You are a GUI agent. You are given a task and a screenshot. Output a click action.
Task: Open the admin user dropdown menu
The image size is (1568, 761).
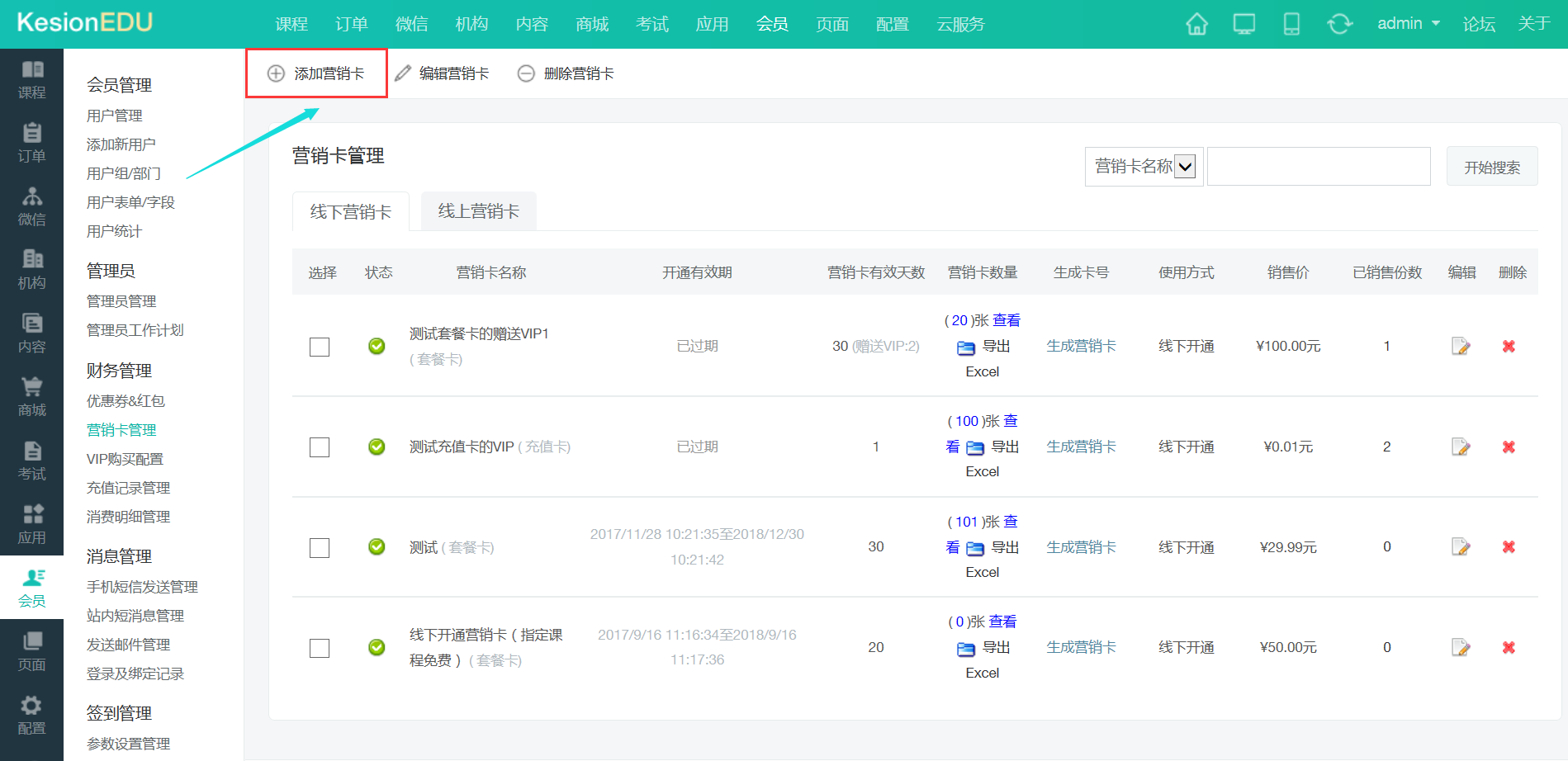(1408, 24)
